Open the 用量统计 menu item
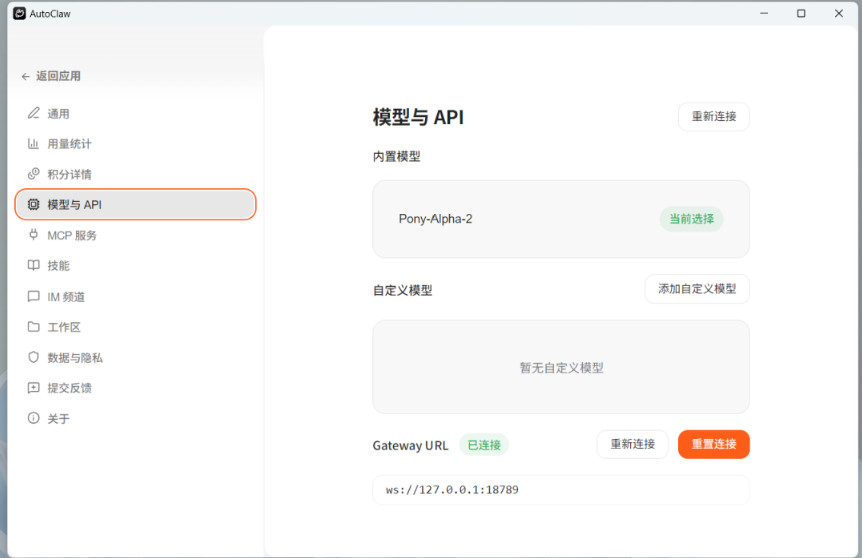Screen dimensions: 862x558 click(x=70, y=144)
